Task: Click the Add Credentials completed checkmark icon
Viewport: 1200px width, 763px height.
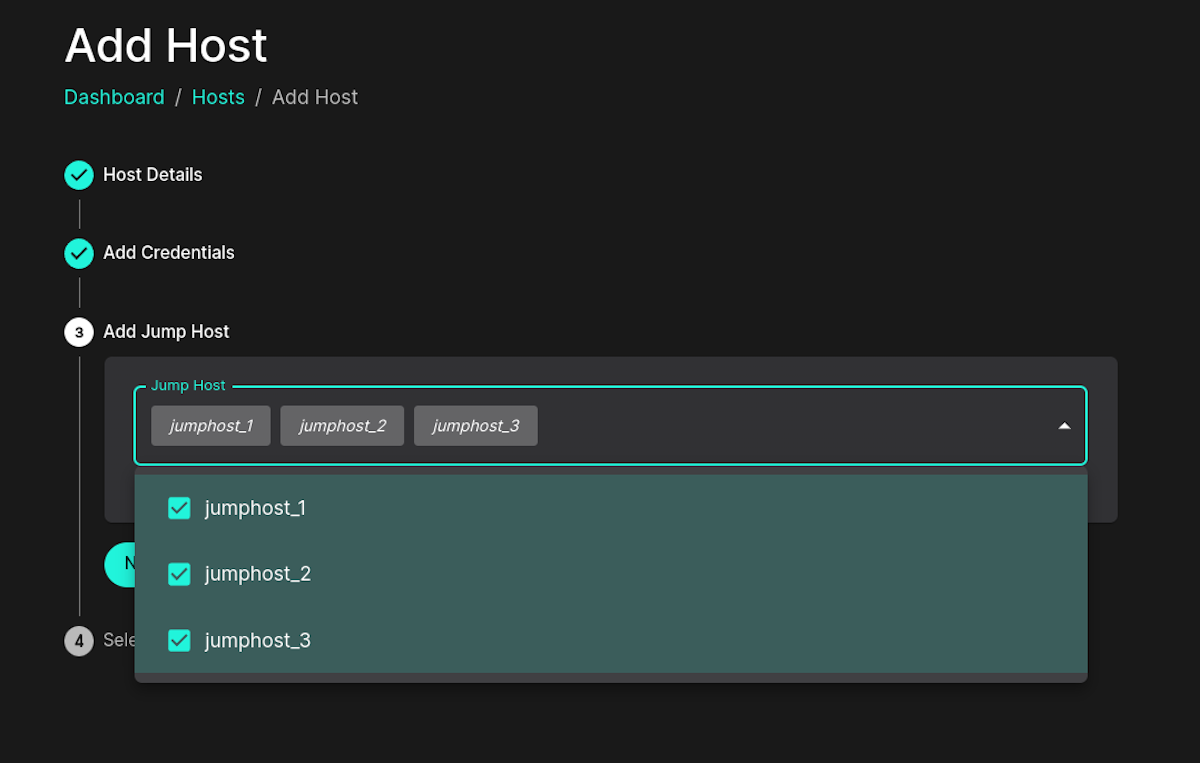Action: point(78,253)
